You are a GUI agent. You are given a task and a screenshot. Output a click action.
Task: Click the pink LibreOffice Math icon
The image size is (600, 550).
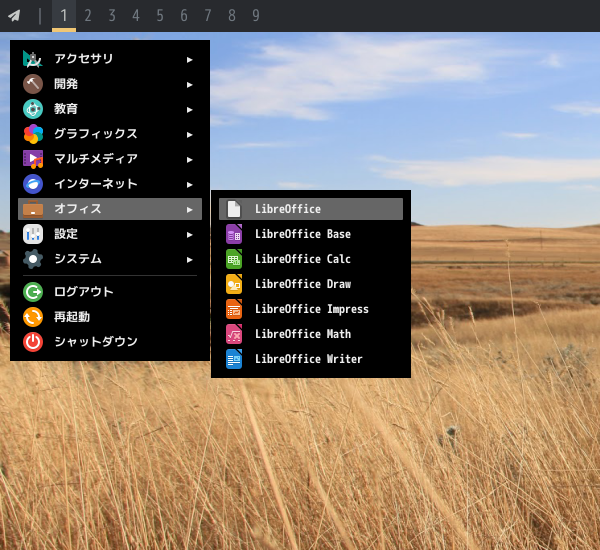[x=234, y=334]
